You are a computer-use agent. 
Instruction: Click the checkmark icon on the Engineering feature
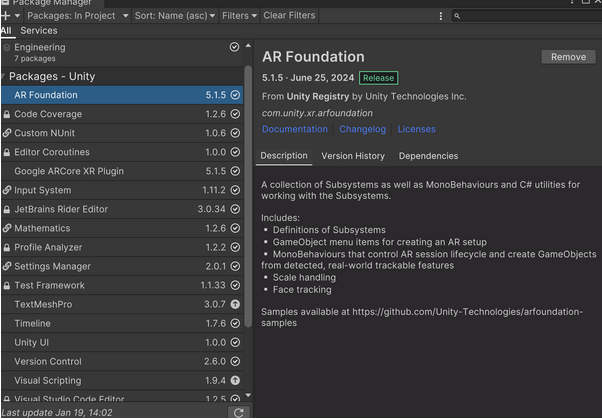point(234,47)
